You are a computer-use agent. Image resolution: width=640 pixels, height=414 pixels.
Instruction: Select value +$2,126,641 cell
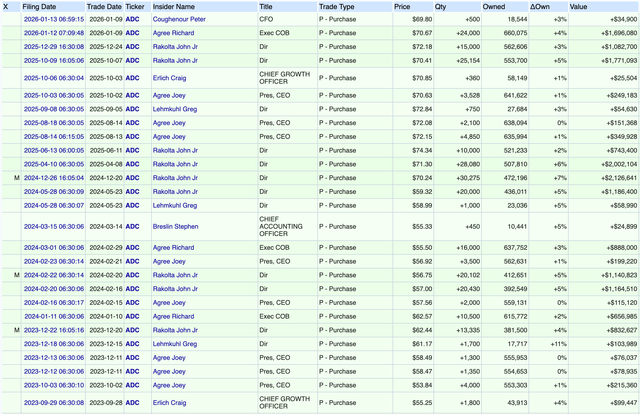pyautogui.click(x=619, y=178)
